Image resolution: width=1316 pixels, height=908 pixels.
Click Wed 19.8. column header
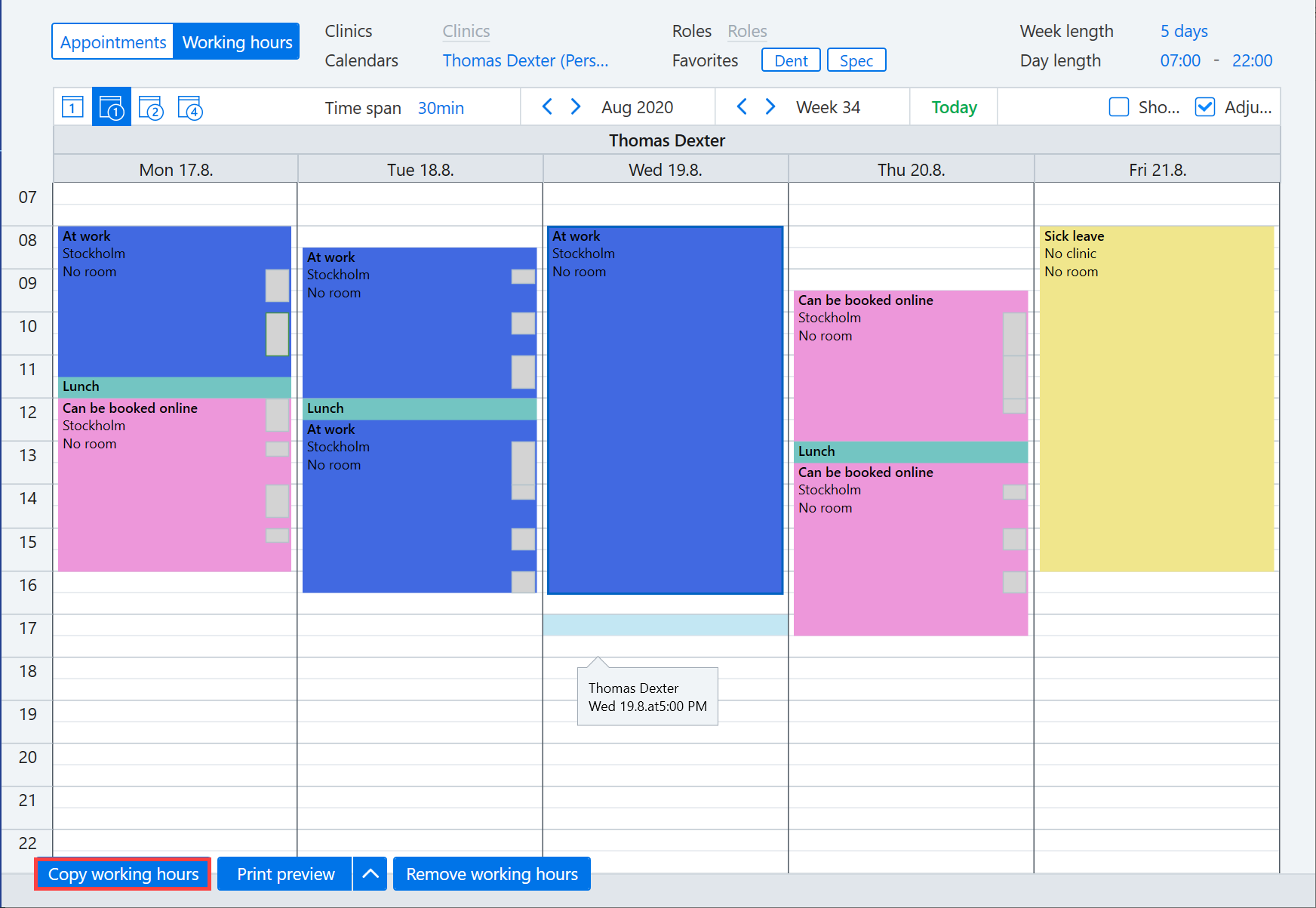(x=665, y=169)
